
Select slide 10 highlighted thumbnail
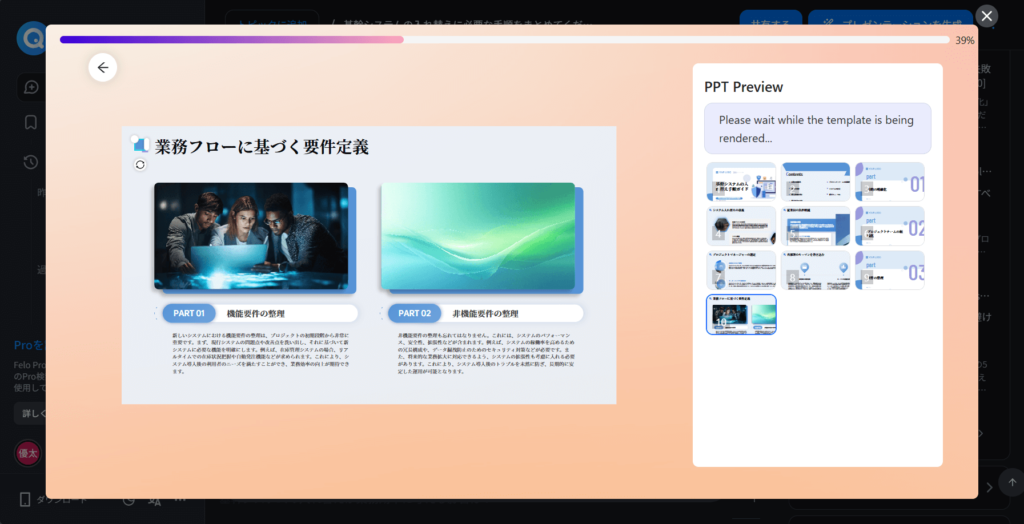[741, 314]
